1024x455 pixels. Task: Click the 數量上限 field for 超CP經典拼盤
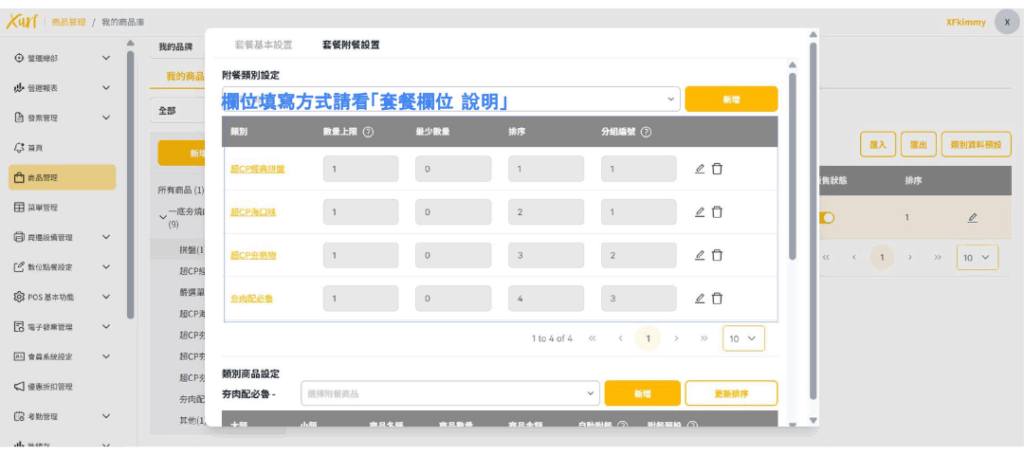(360, 169)
